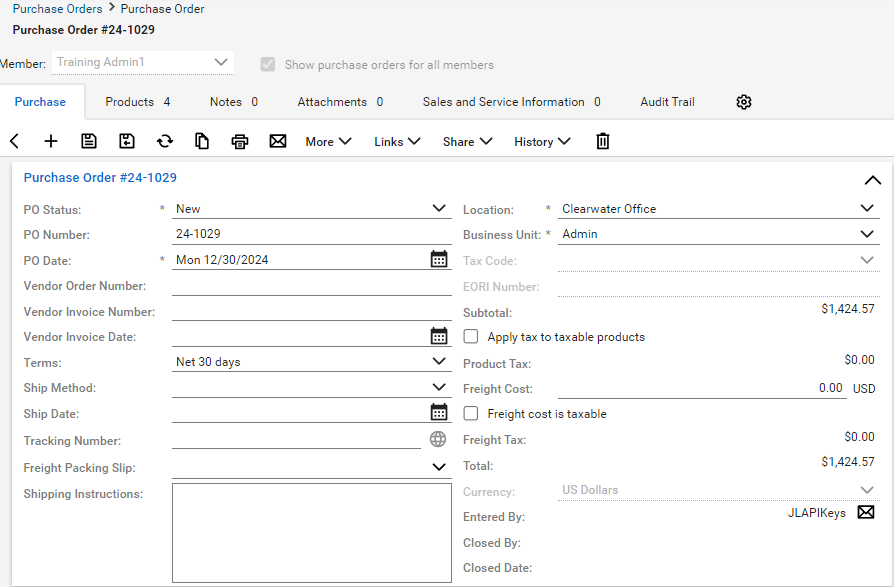
Task: Open the PO Date calendar picker
Action: [439, 260]
